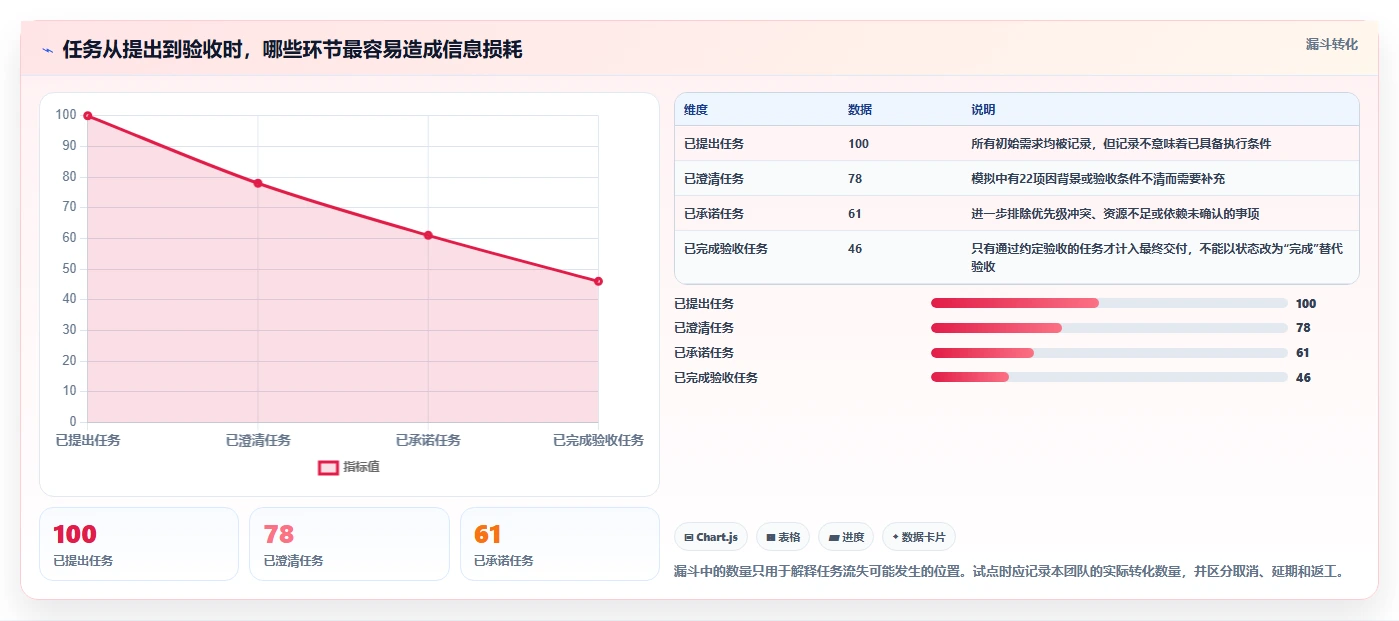This screenshot has width=1399, height=621.
Task: Click the description about 22 items needing clarification
Action: tap(1098, 179)
